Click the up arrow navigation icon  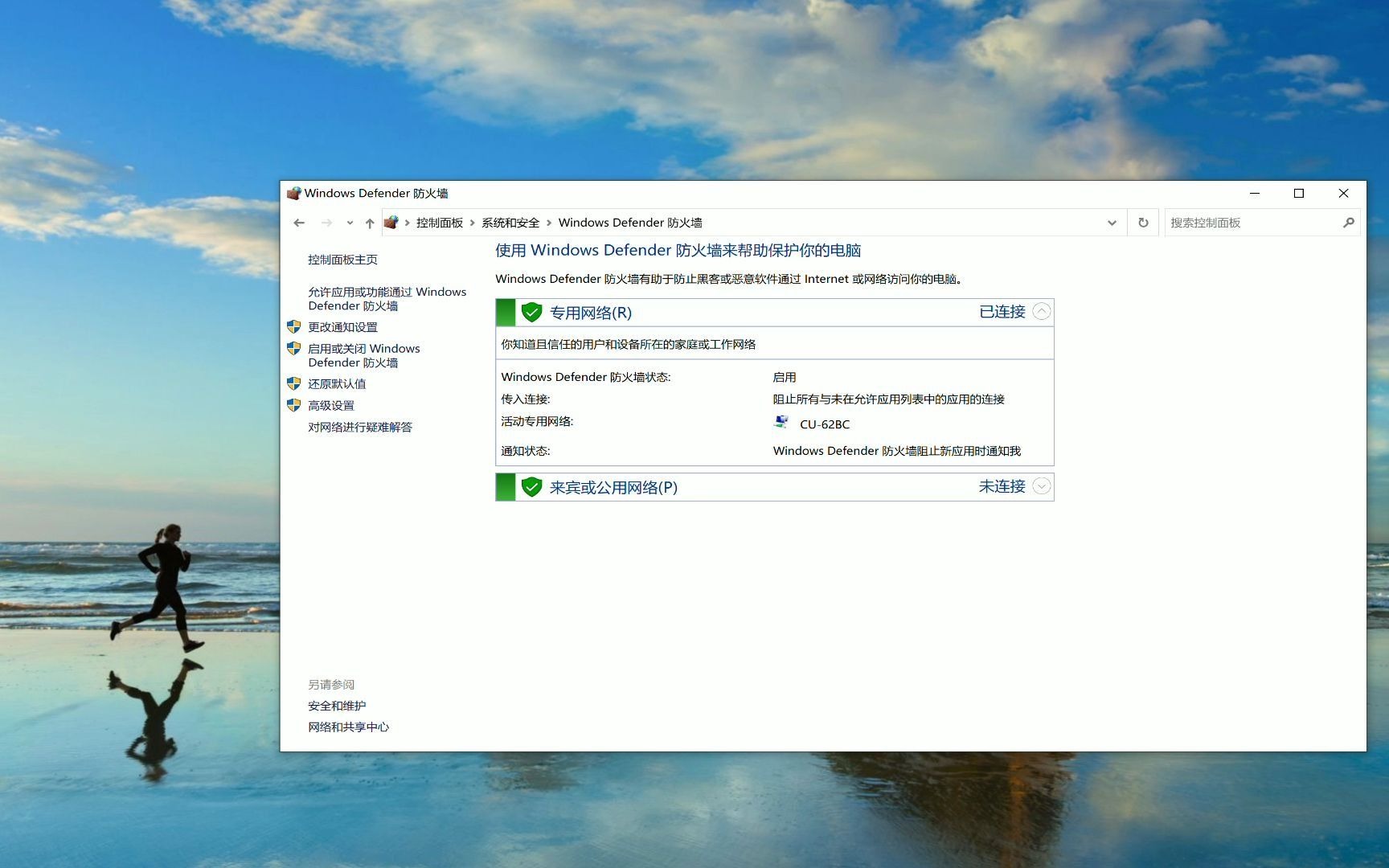tap(369, 222)
